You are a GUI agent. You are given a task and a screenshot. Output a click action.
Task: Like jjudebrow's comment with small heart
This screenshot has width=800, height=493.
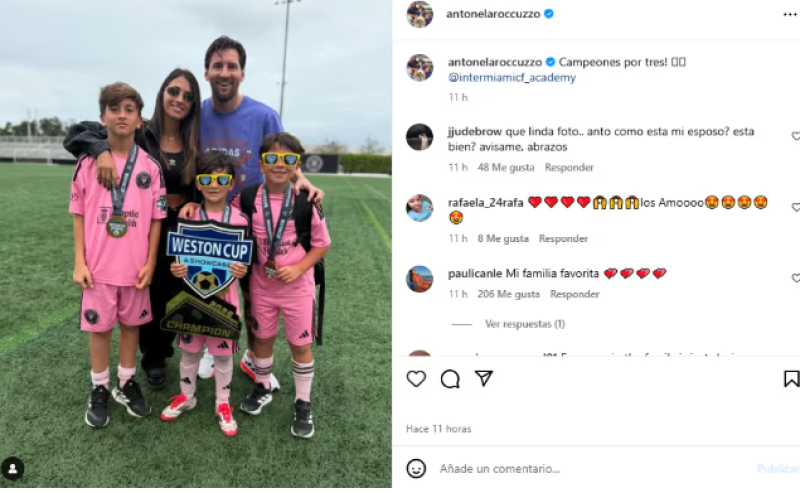point(795,136)
